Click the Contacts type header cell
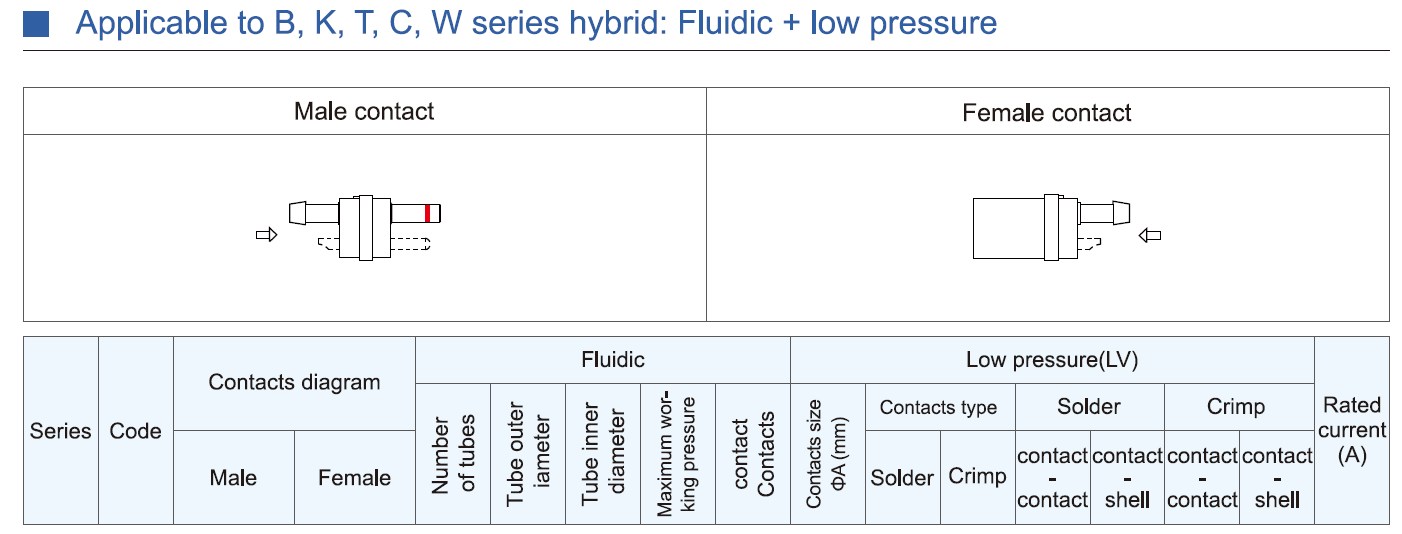1402x534 pixels. click(x=938, y=407)
